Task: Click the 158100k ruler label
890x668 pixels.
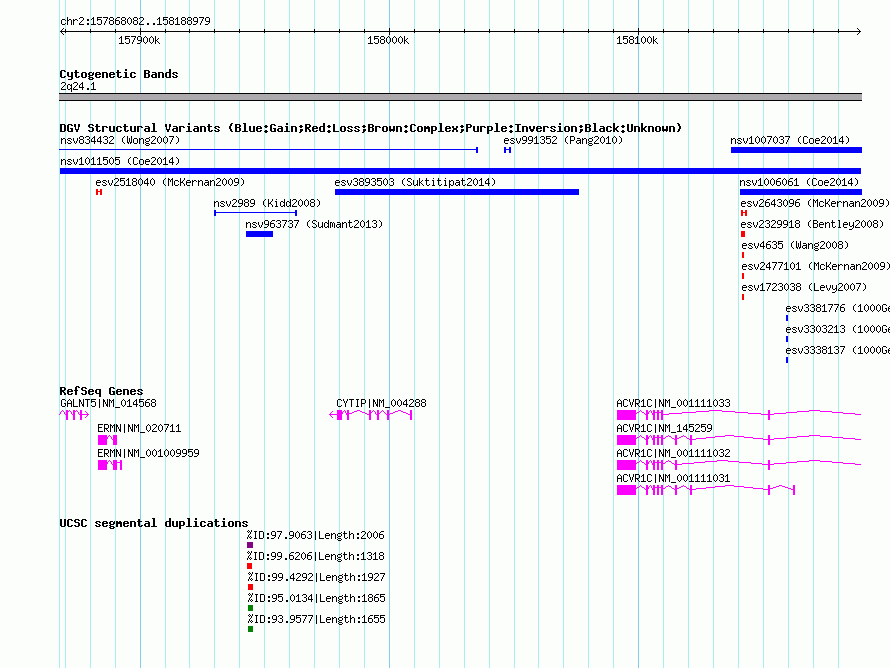Action: pyautogui.click(x=637, y=40)
